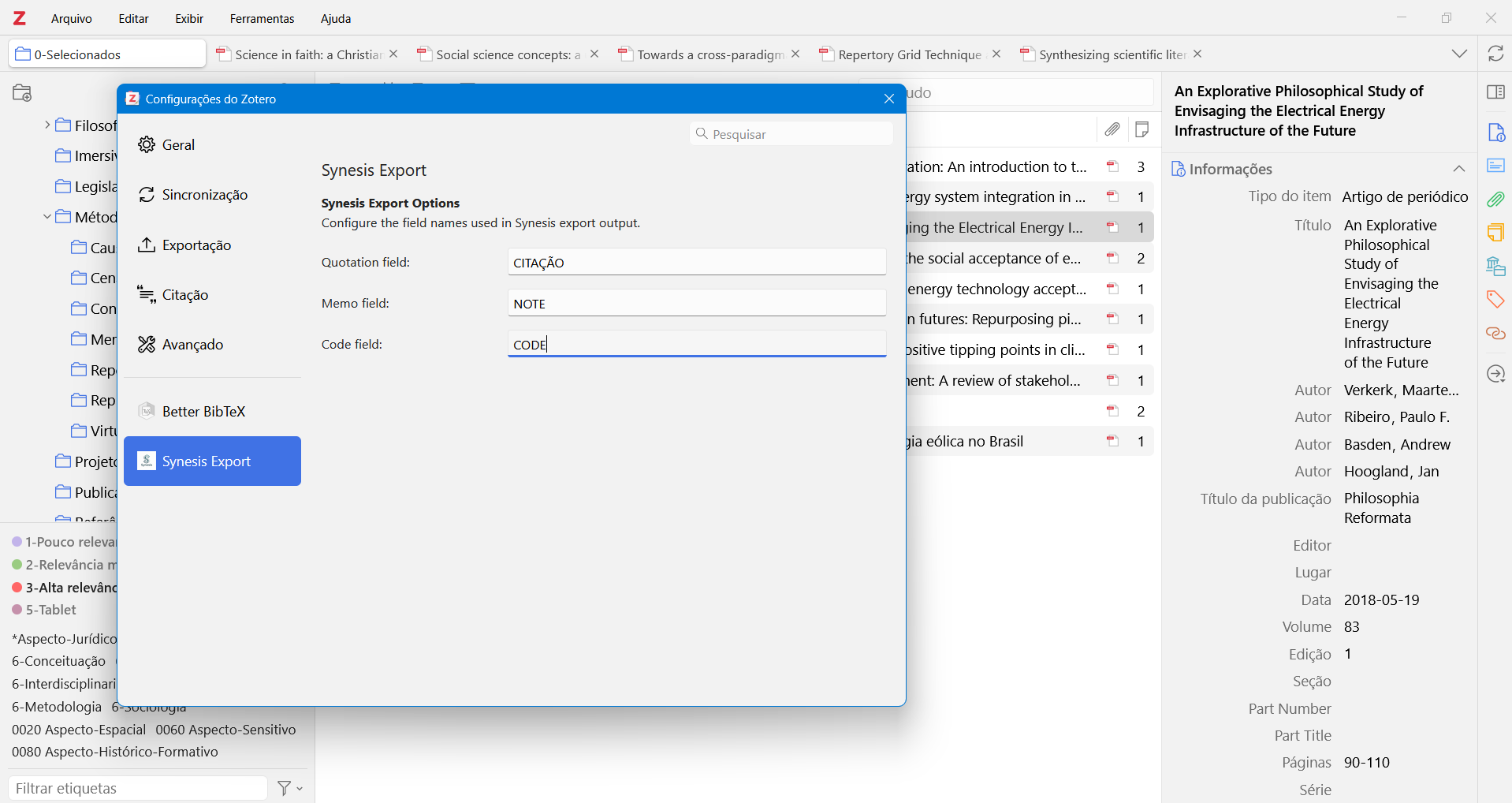Close the Social science concepts tab
Screen dimensions: 1512x803
[x=594, y=54]
